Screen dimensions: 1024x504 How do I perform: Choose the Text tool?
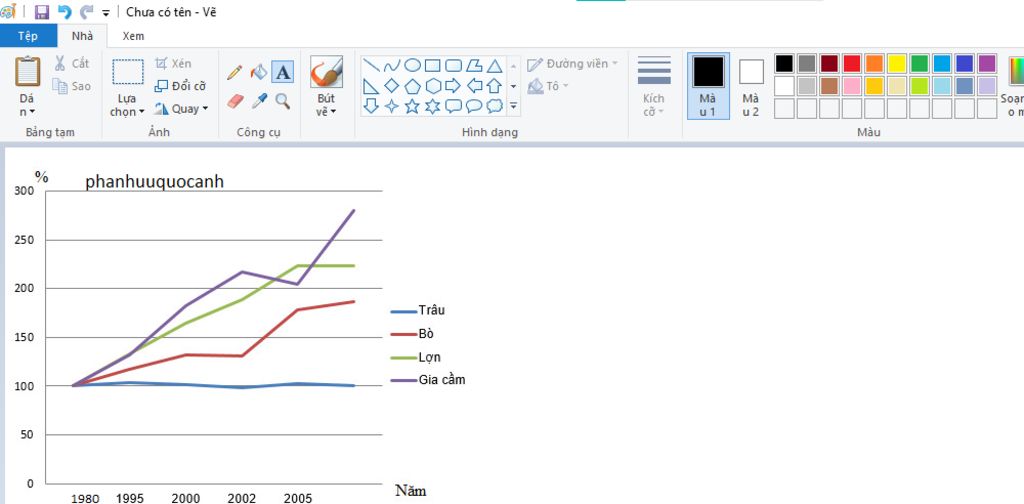click(283, 72)
